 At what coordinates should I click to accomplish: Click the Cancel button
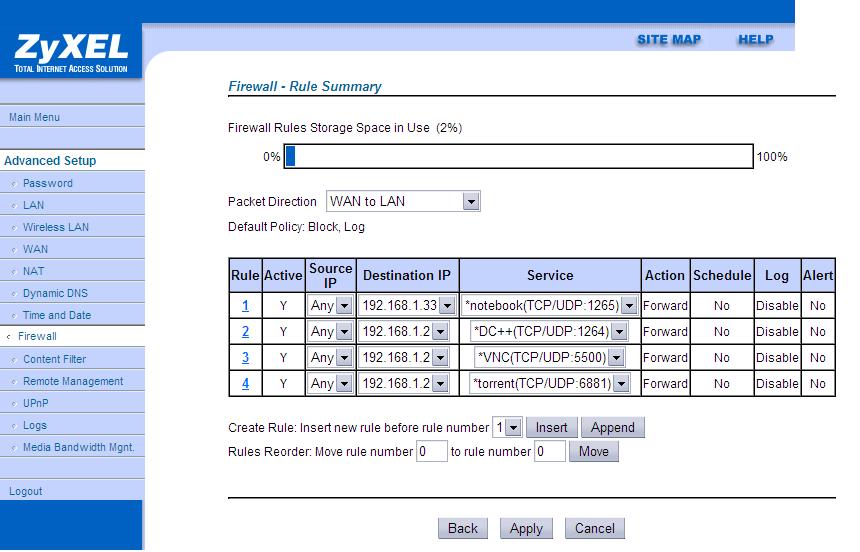[x=595, y=528]
